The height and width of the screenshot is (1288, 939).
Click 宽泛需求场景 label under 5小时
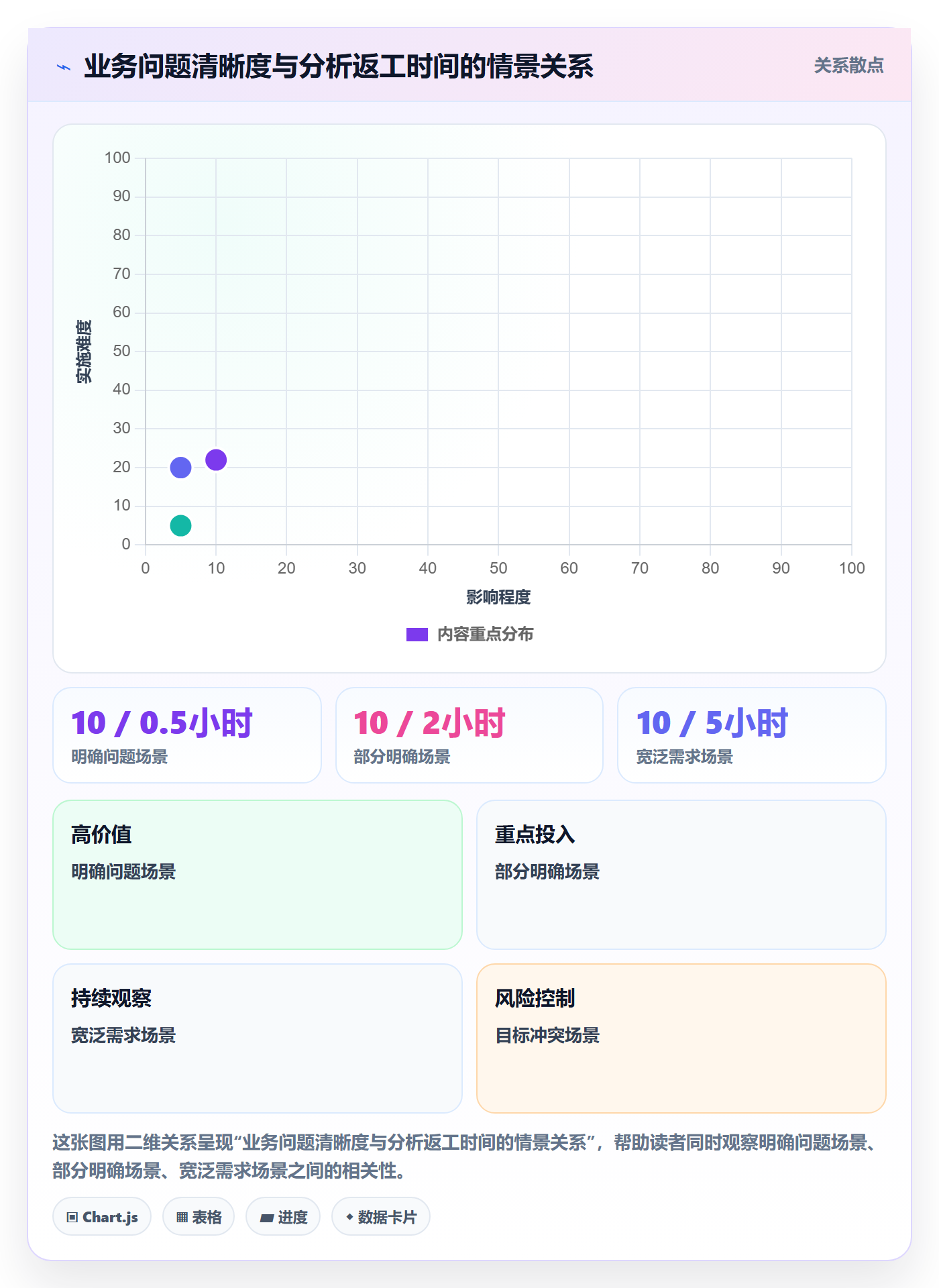684,757
